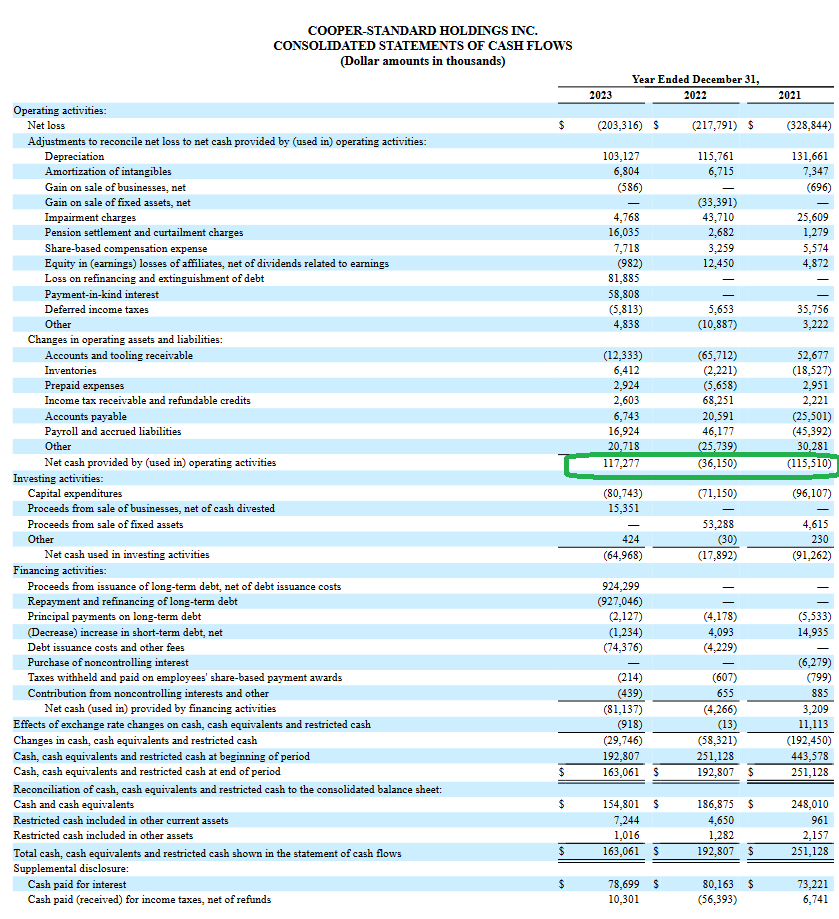Click "Proceeds from sale of businesses, net of cash divested"
Screen dimensions: 839x919
point(151,508)
